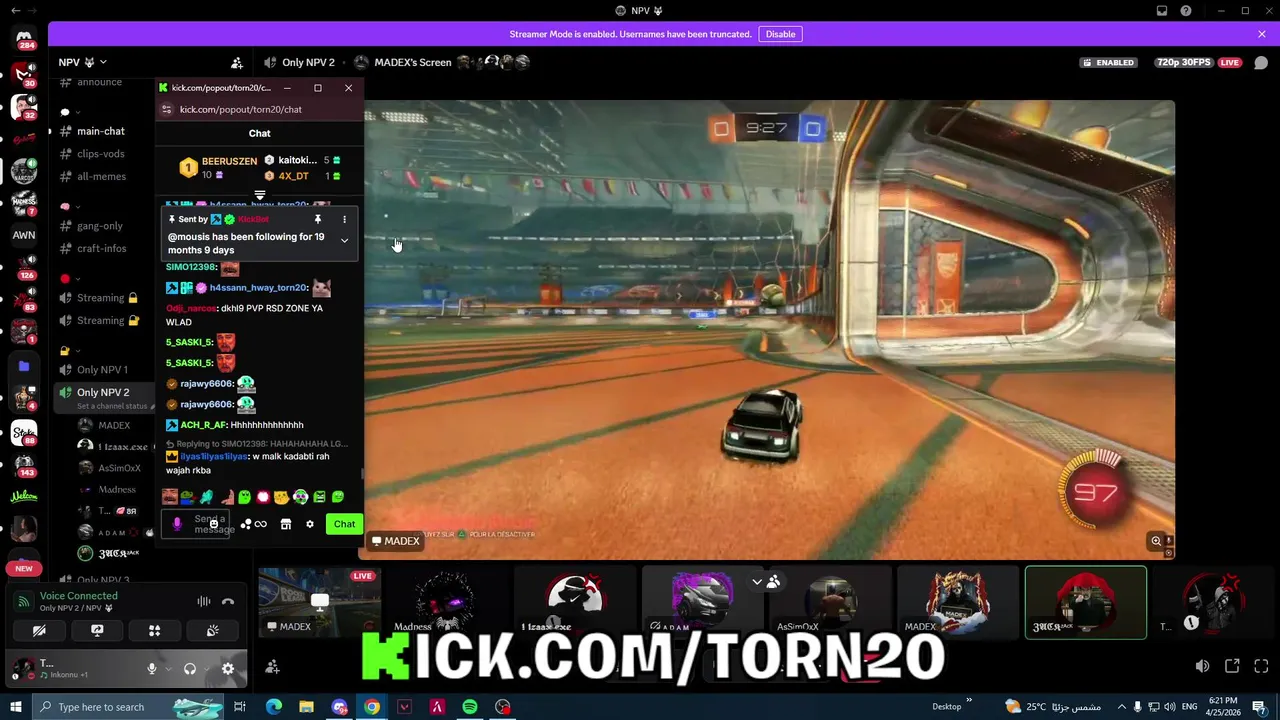Viewport: 1280px width, 720px height.
Task: Toggle the ENABLED stream indicator
Action: click(x=1108, y=62)
